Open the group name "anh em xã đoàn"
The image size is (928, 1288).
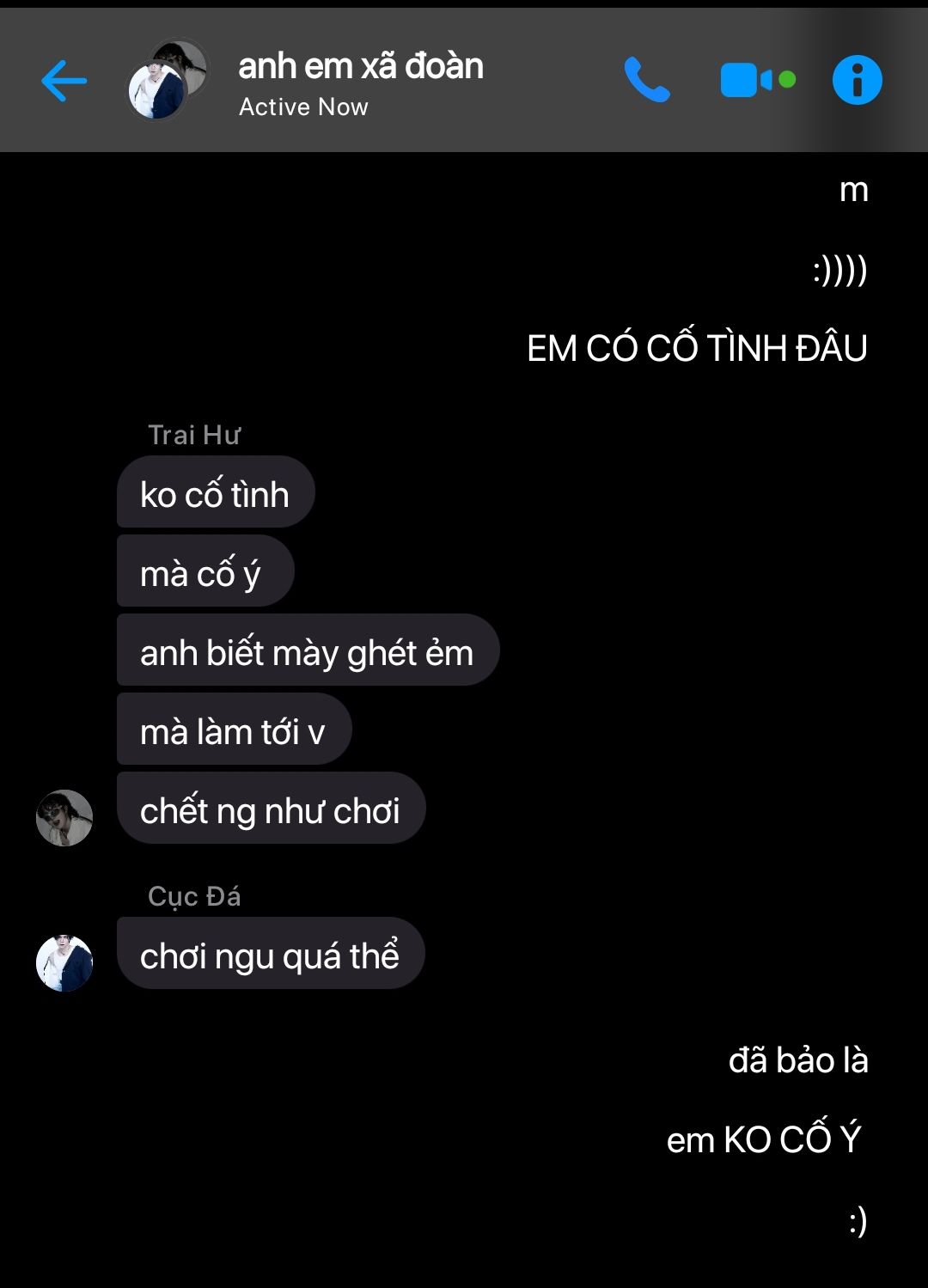tap(361, 66)
